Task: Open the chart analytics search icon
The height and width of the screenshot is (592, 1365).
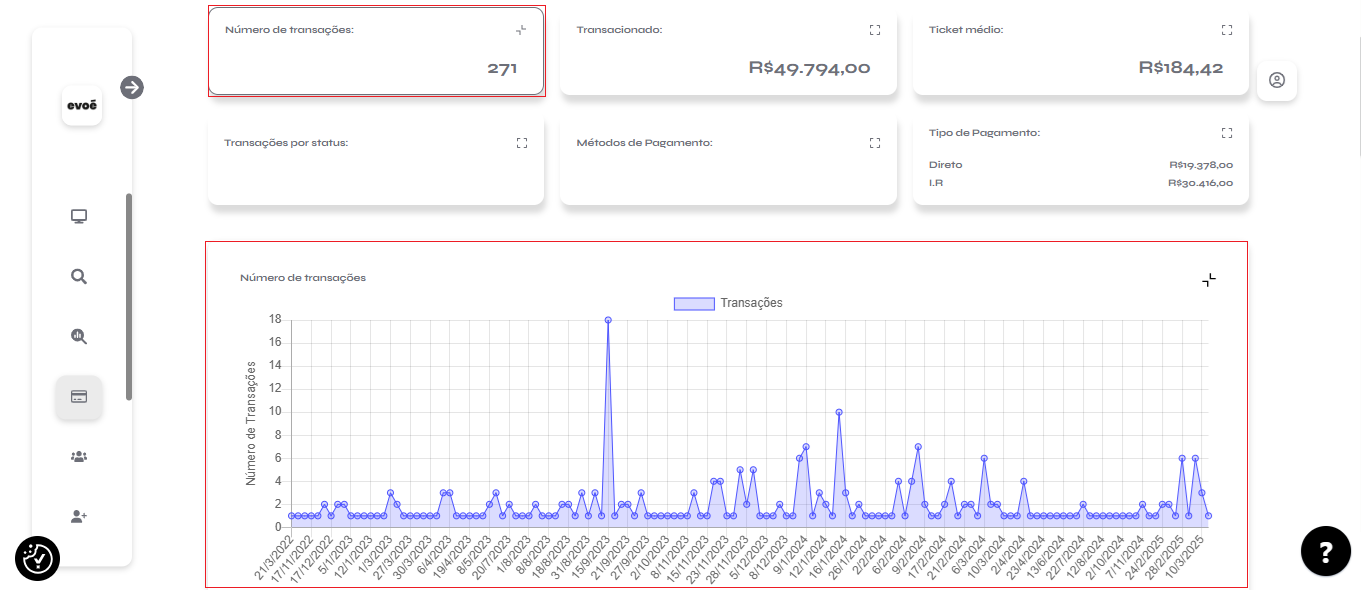Action: coord(79,337)
